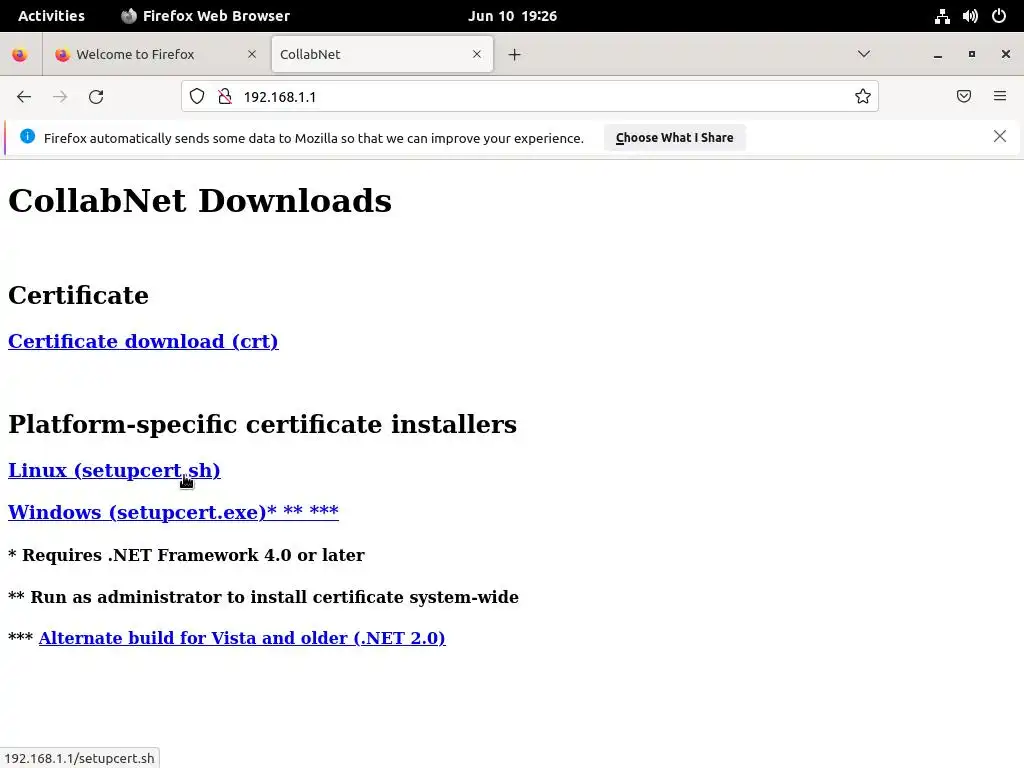Click the Certificate section heading
Viewport: 1024px width, 768px height.
78,295
